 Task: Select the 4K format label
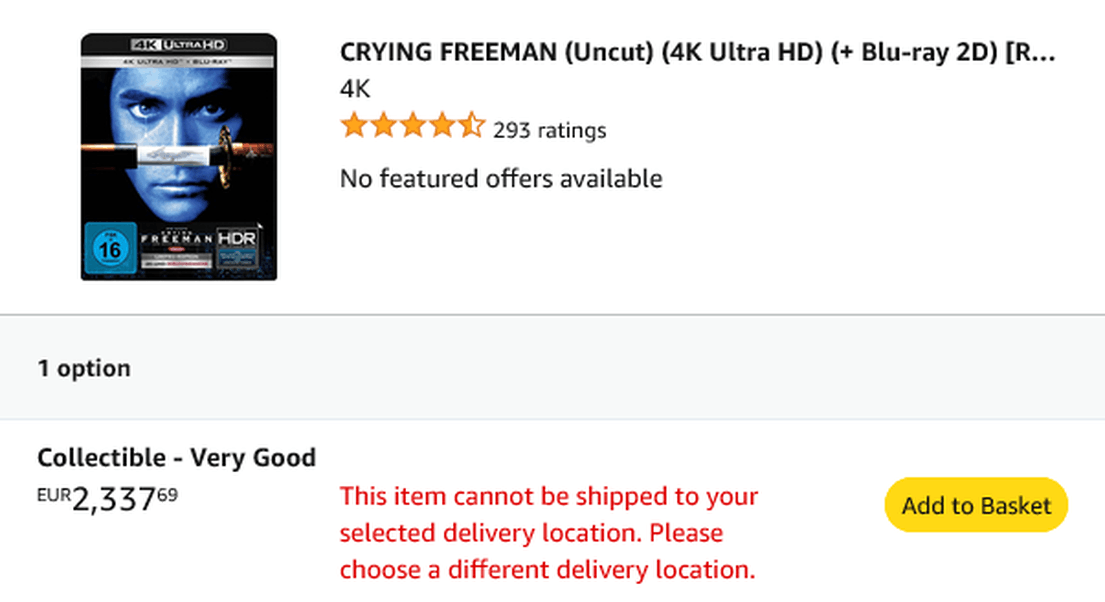(x=354, y=90)
